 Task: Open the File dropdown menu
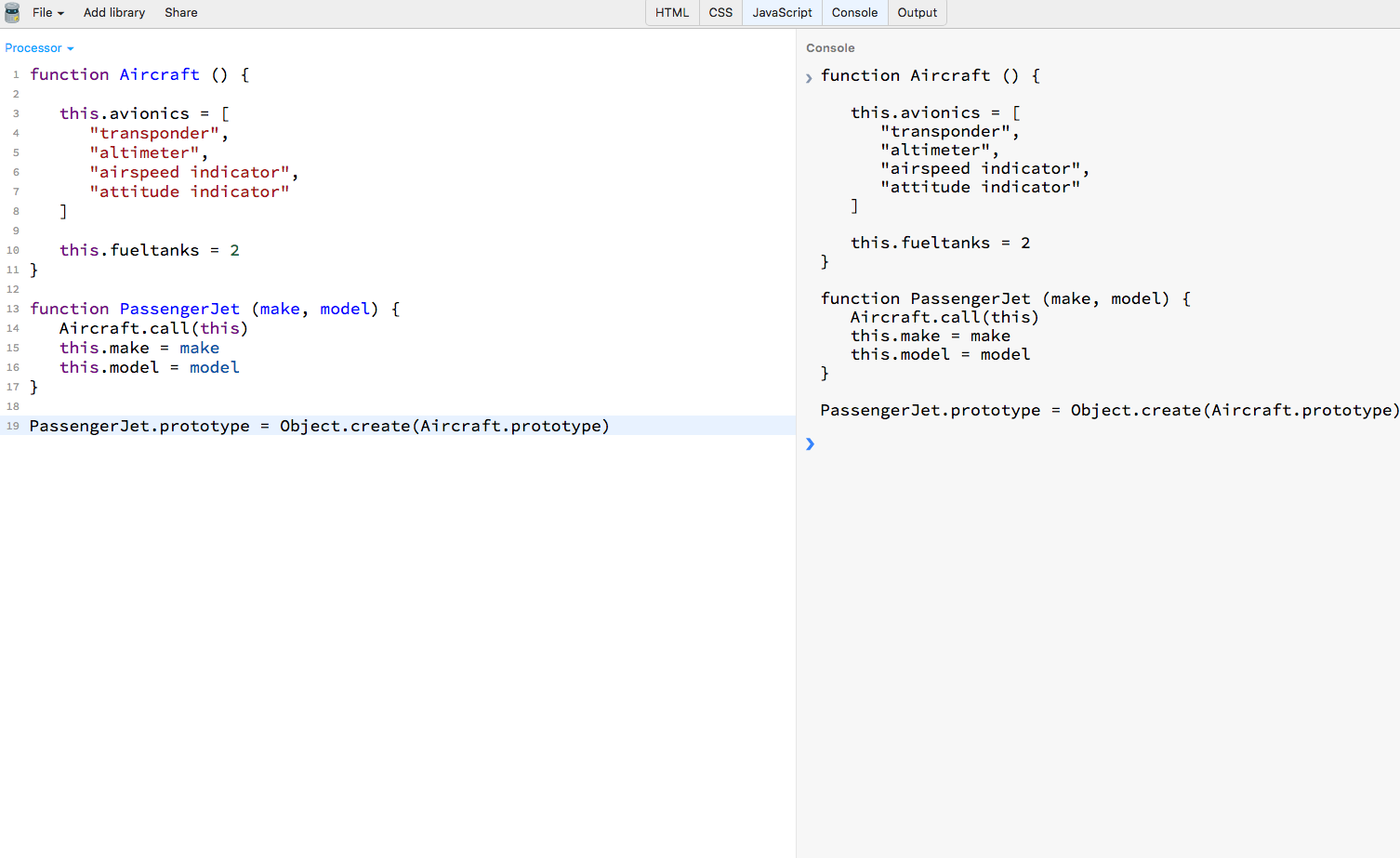[47, 13]
